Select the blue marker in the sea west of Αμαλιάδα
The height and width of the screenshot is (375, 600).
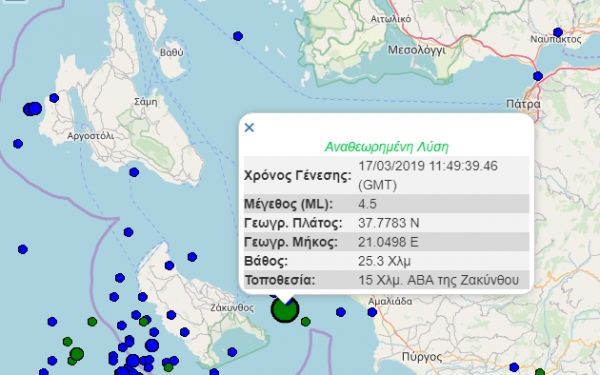click(341, 312)
